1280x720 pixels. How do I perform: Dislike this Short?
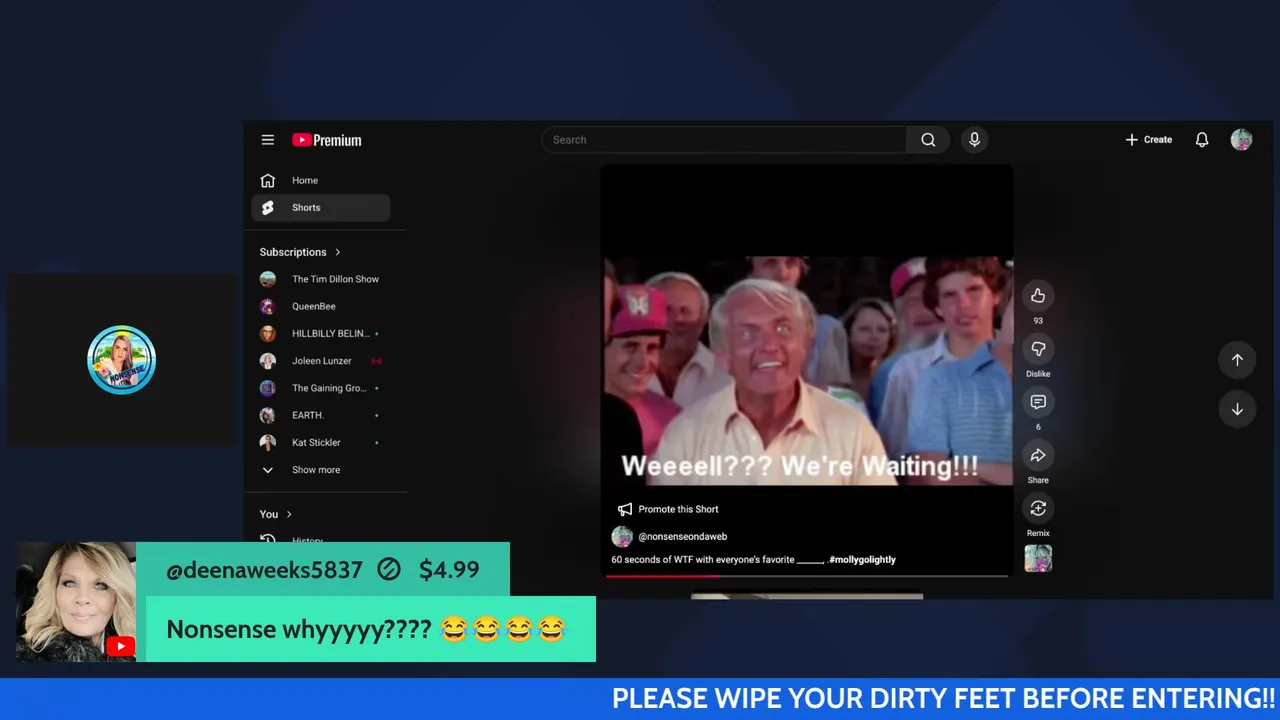click(1038, 348)
